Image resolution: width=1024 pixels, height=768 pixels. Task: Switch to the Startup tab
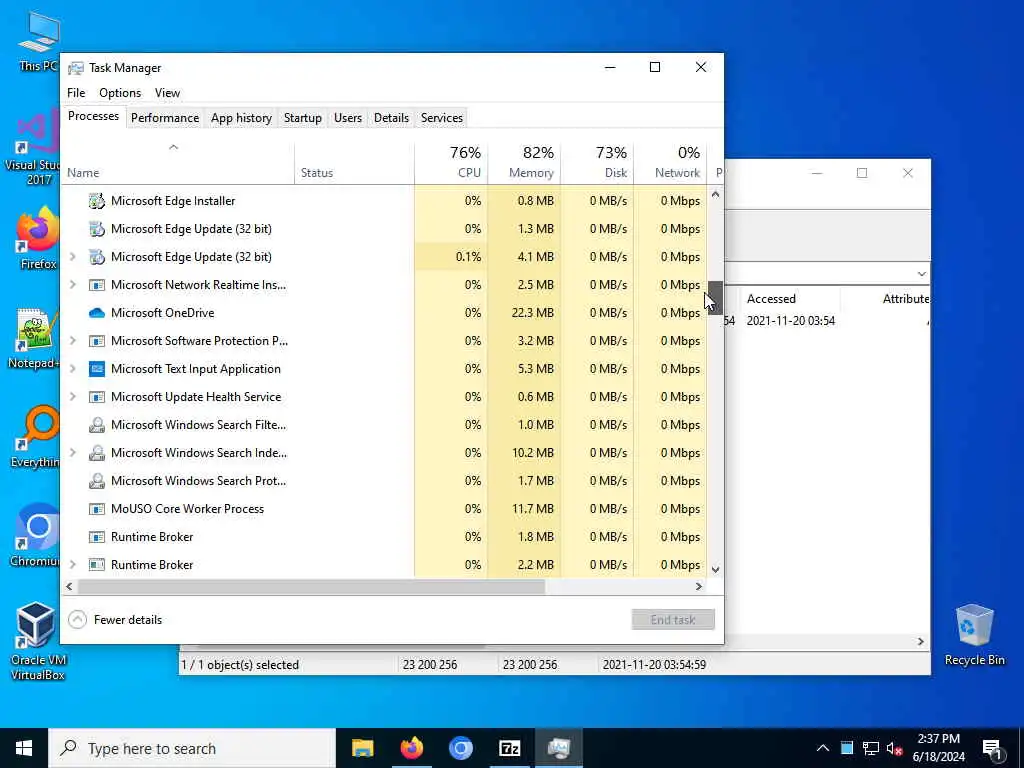pos(302,118)
